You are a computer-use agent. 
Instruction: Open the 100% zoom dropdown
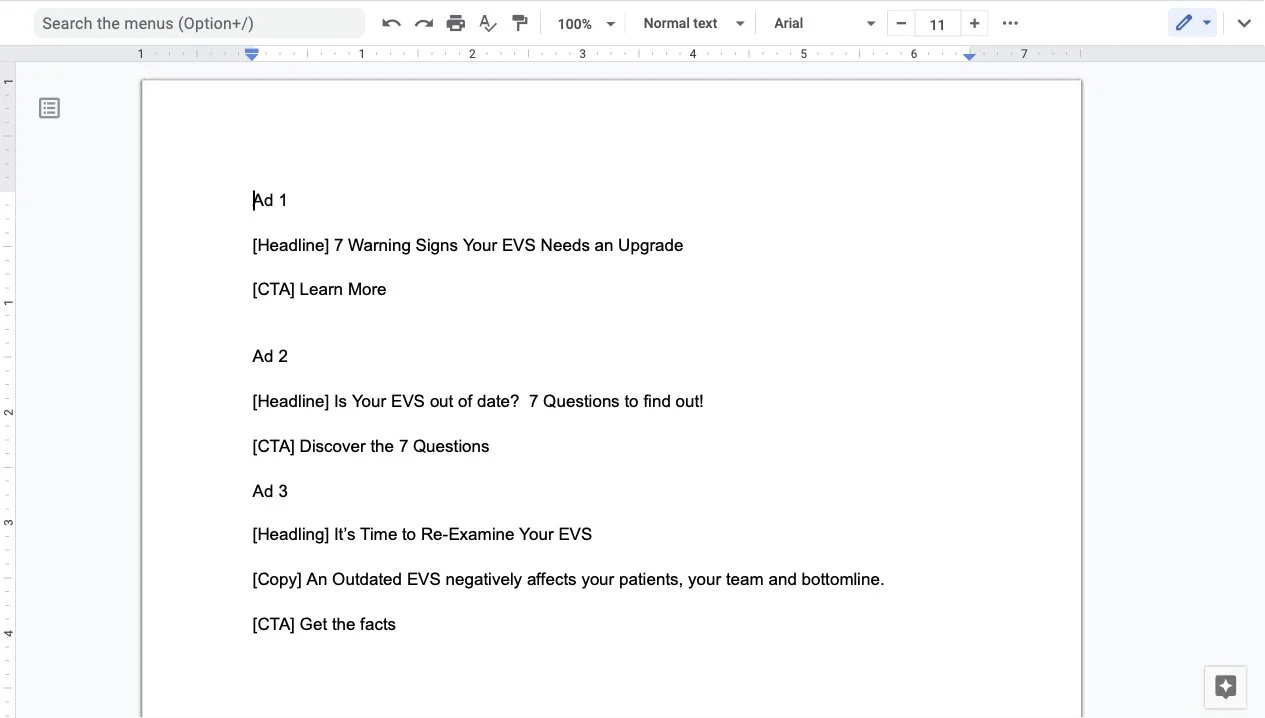586,23
